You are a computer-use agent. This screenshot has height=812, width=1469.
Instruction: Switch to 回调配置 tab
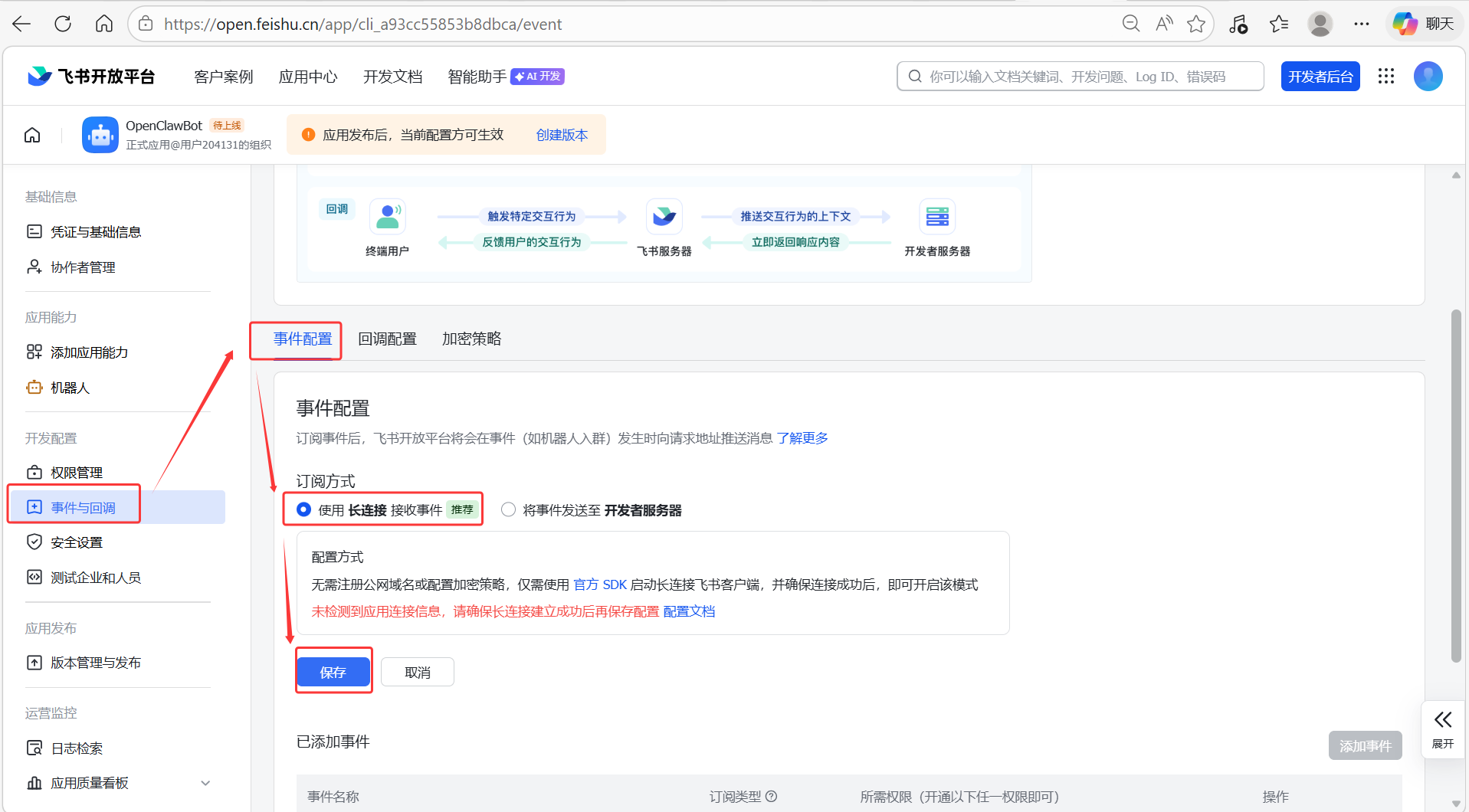(387, 339)
